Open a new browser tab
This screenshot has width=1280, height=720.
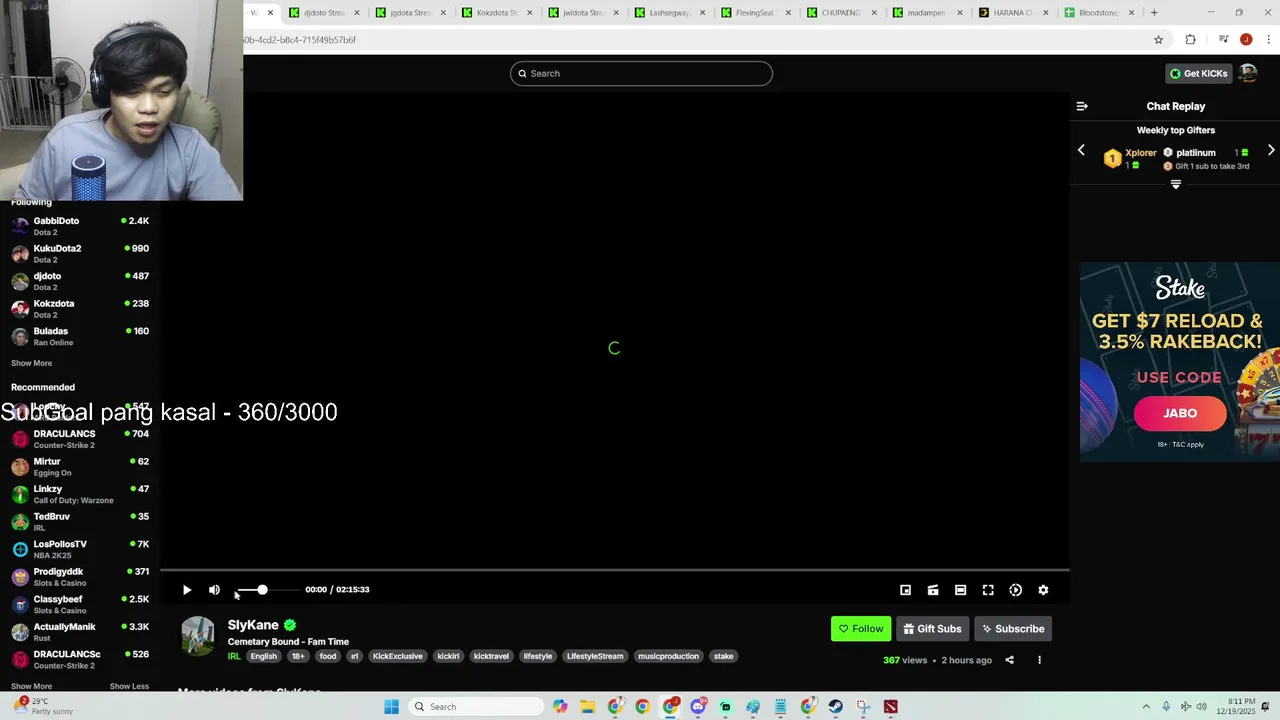coord(1154,13)
